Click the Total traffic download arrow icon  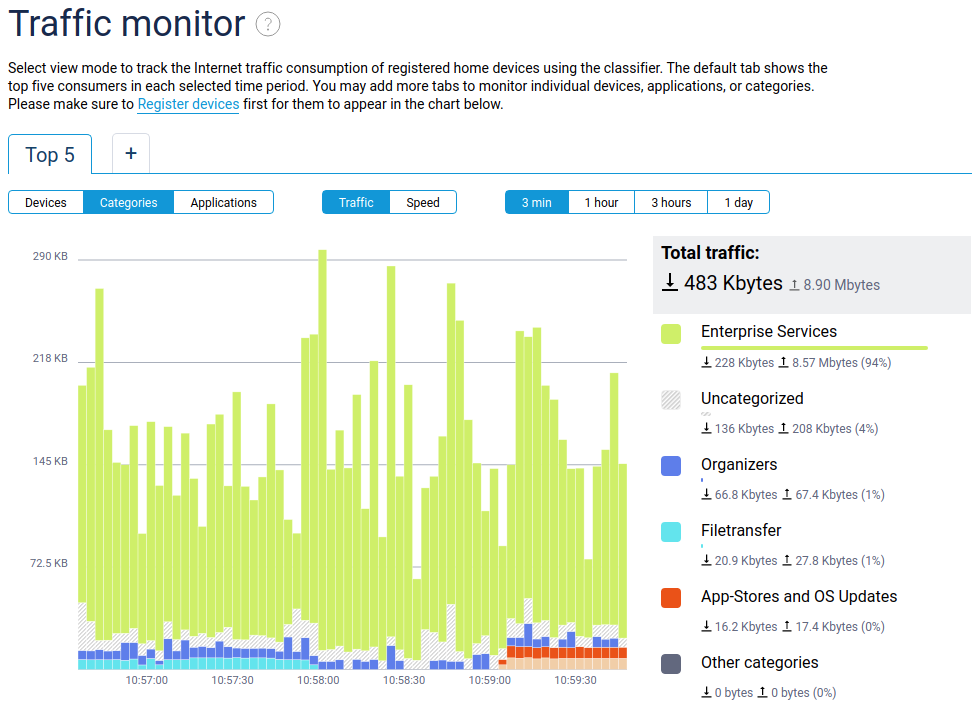(669, 283)
